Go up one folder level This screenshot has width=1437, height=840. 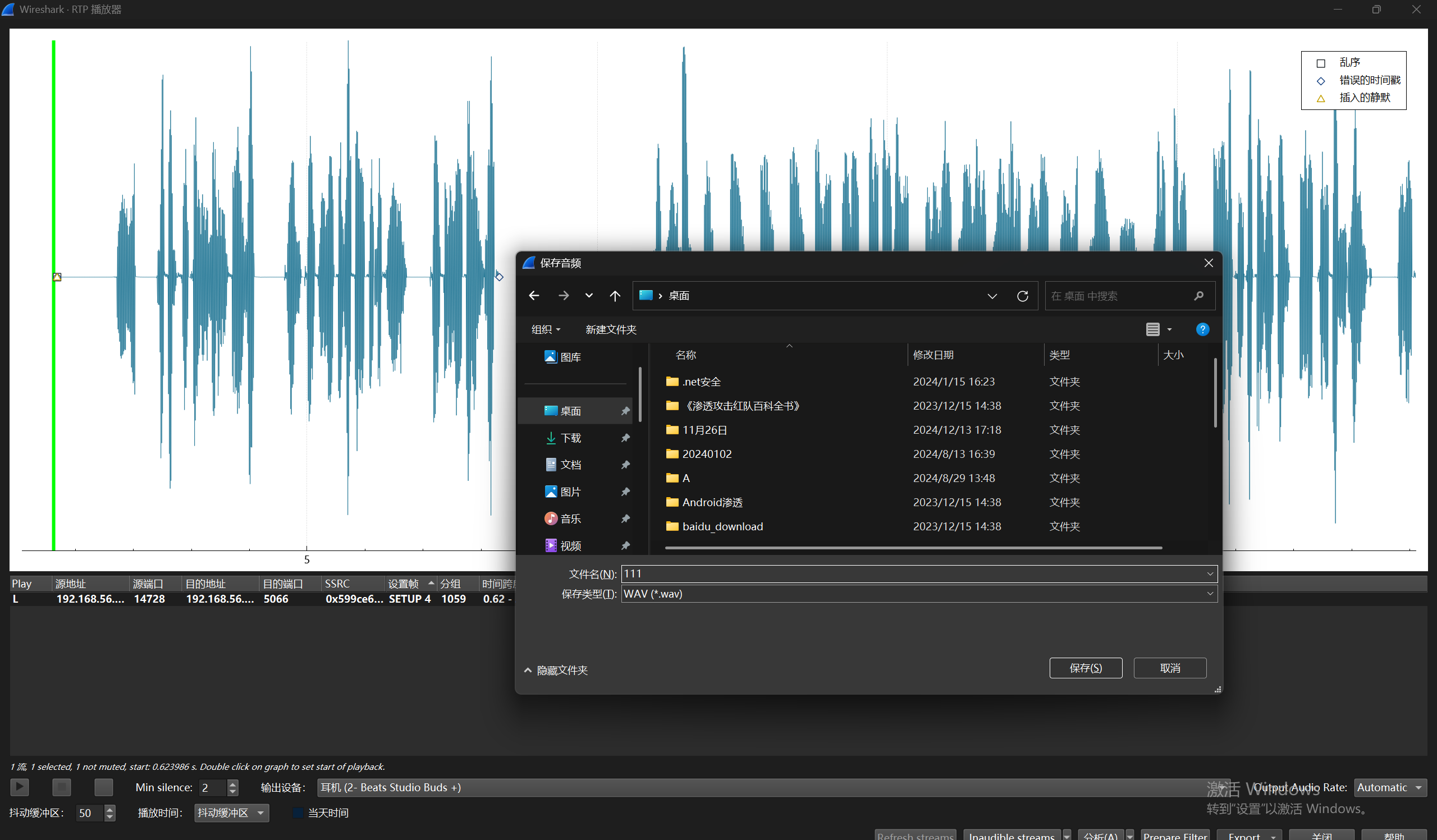pyautogui.click(x=615, y=295)
